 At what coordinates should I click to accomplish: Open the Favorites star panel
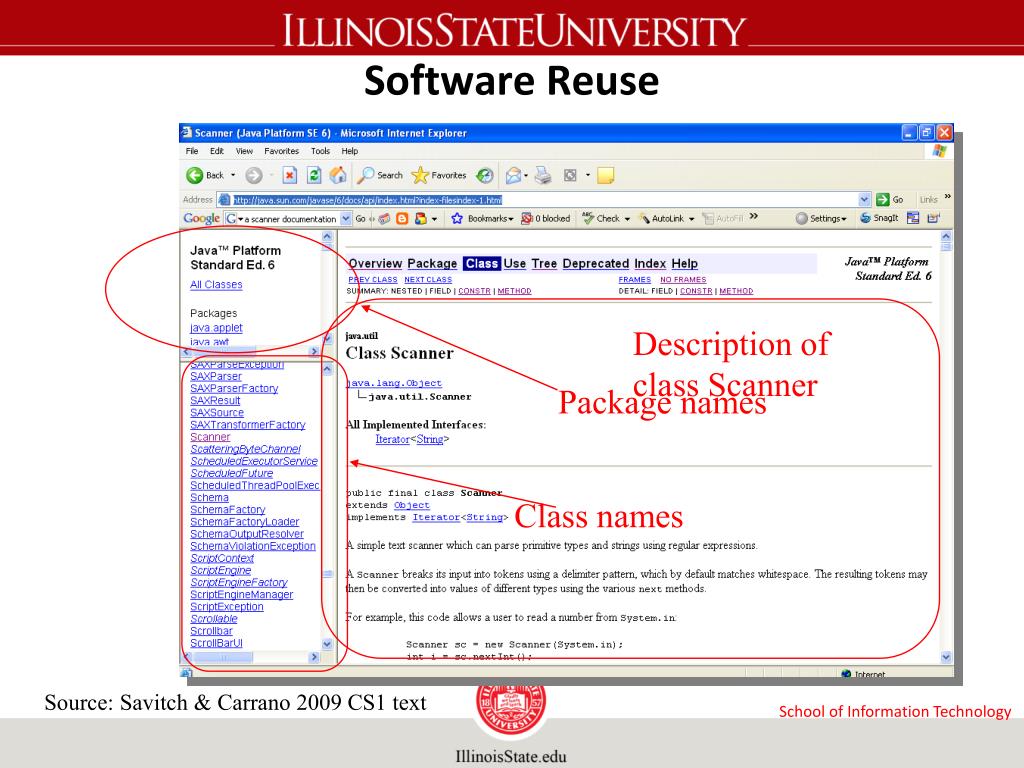click(439, 175)
